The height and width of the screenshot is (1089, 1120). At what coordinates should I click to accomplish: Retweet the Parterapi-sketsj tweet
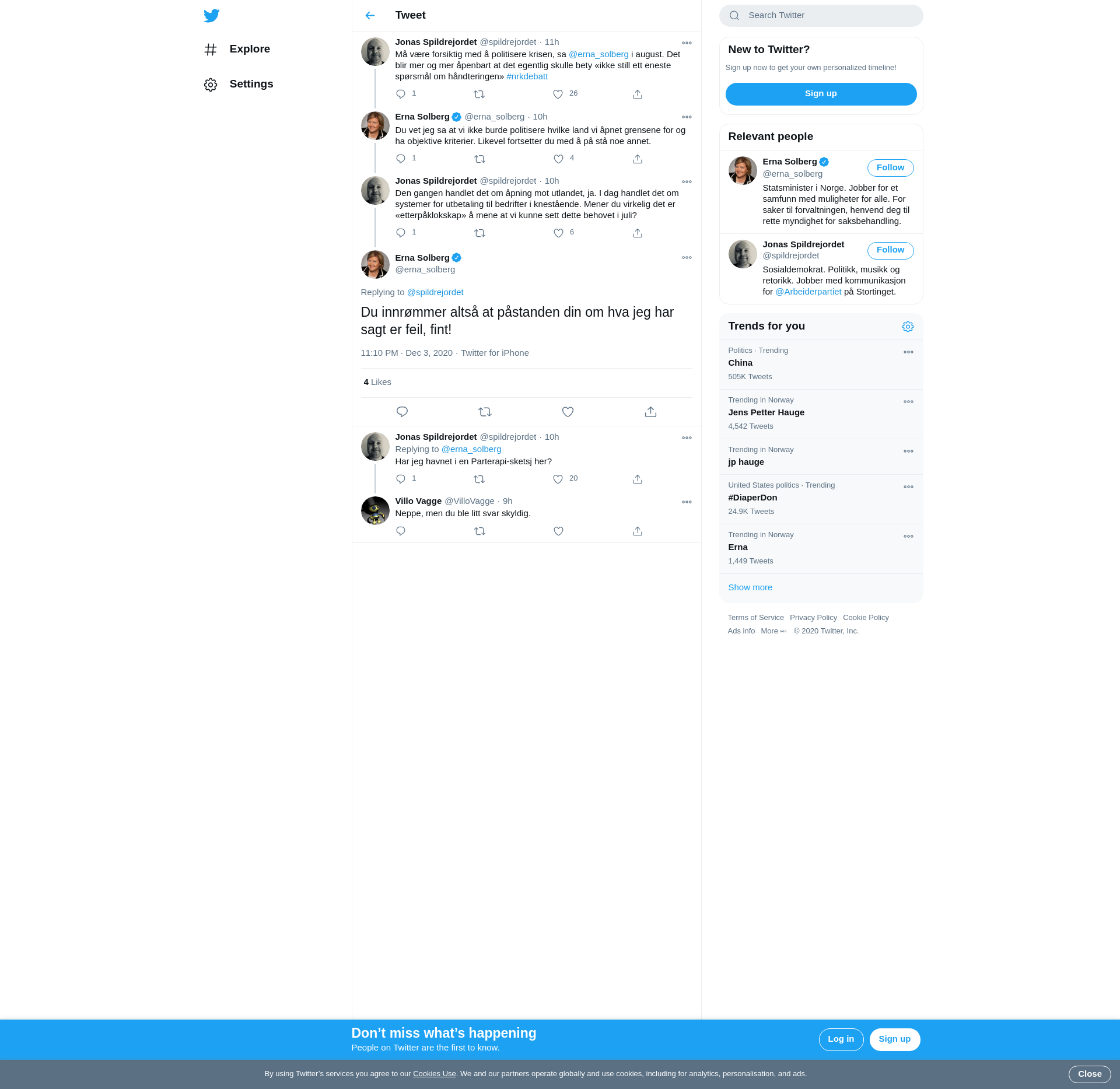coord(480,479)
